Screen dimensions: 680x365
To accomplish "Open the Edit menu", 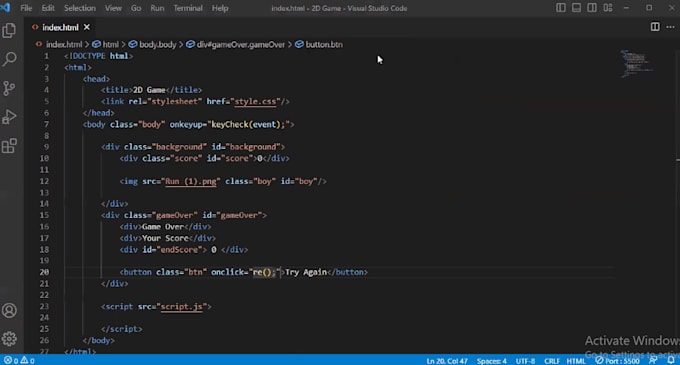I will pos(48,8).
